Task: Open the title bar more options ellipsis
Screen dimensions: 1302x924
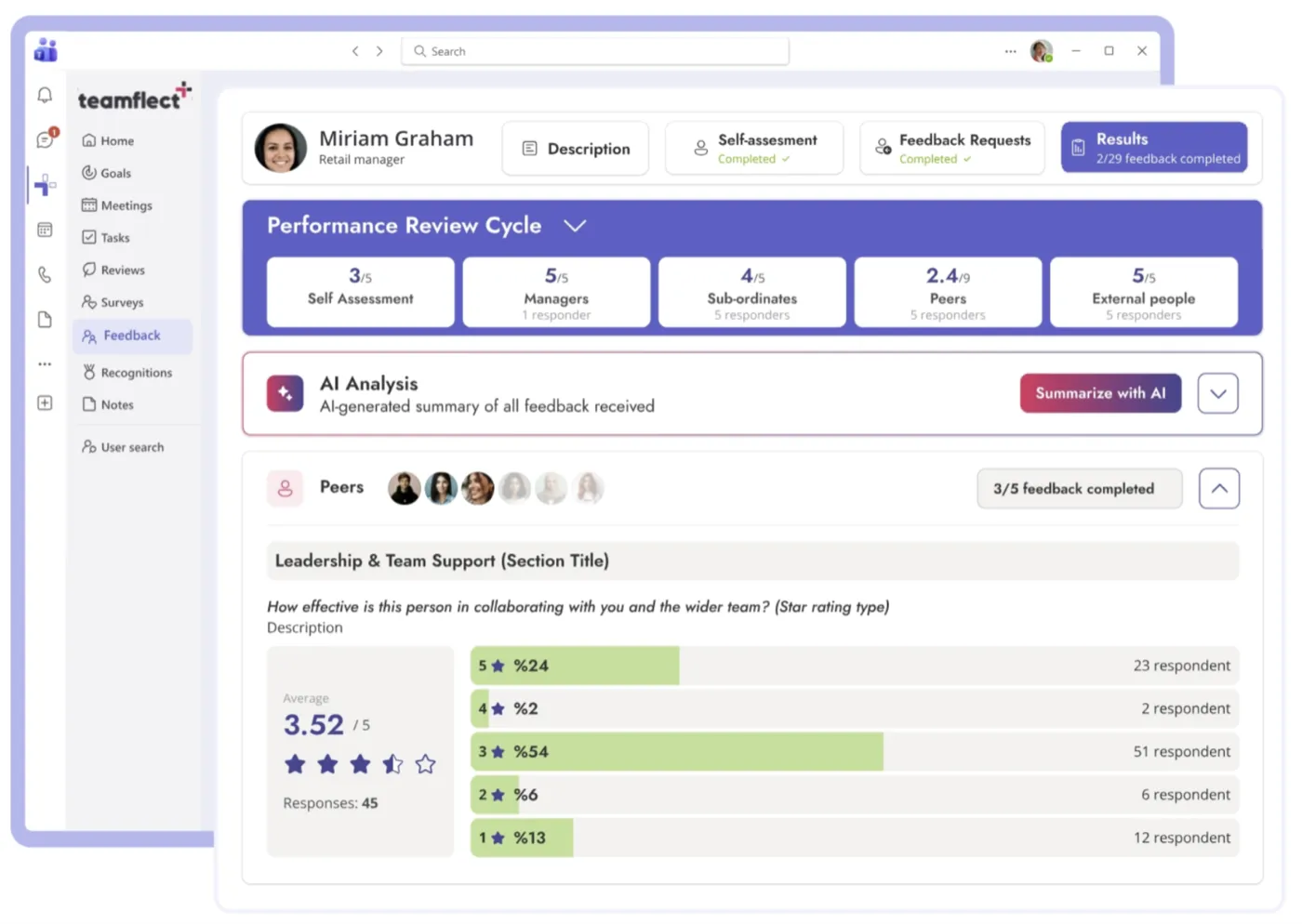Action: pyautogui.click(x=1010, y=51)
